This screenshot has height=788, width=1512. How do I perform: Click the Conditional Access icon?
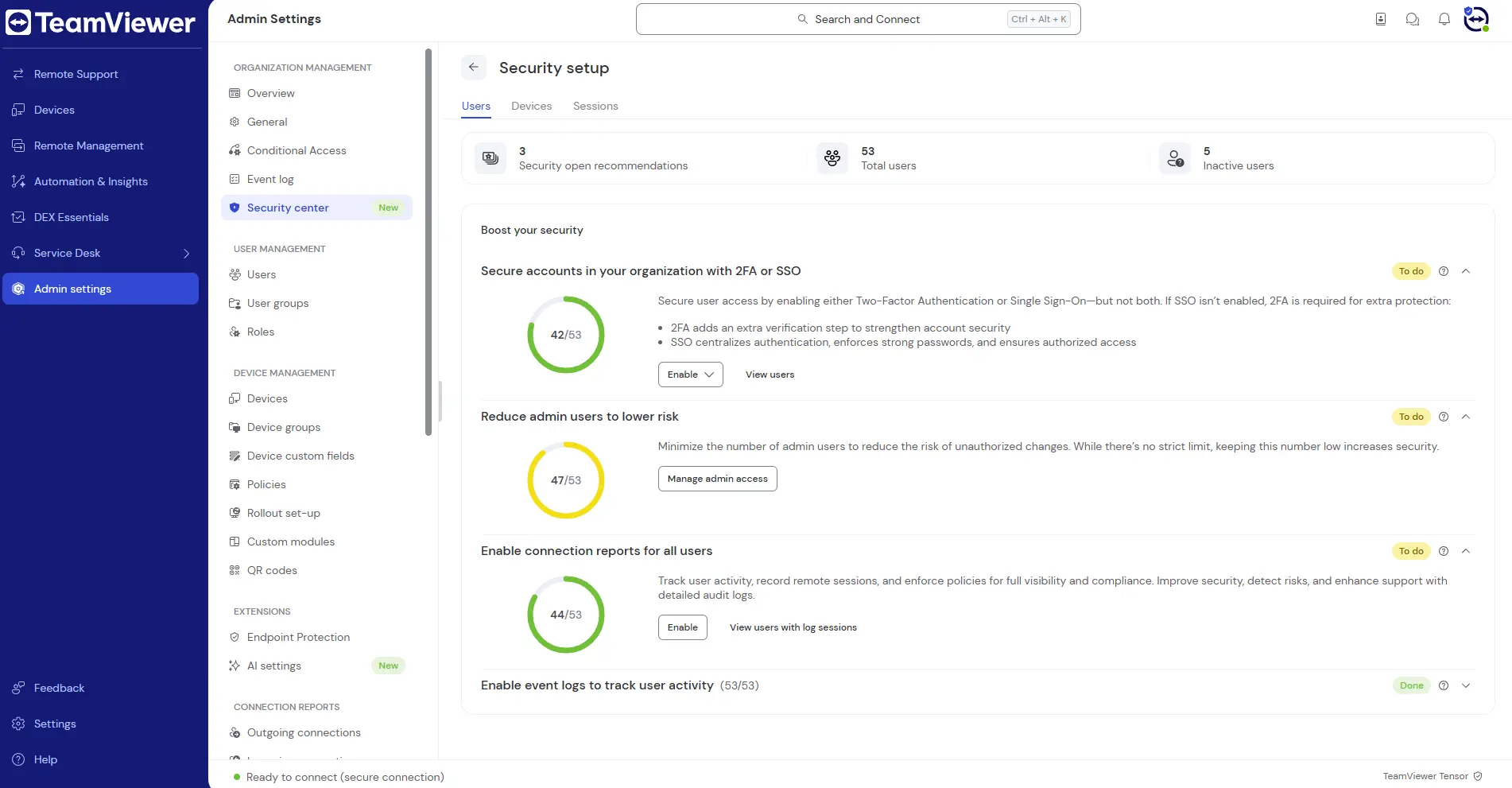[x=235, y=150]
